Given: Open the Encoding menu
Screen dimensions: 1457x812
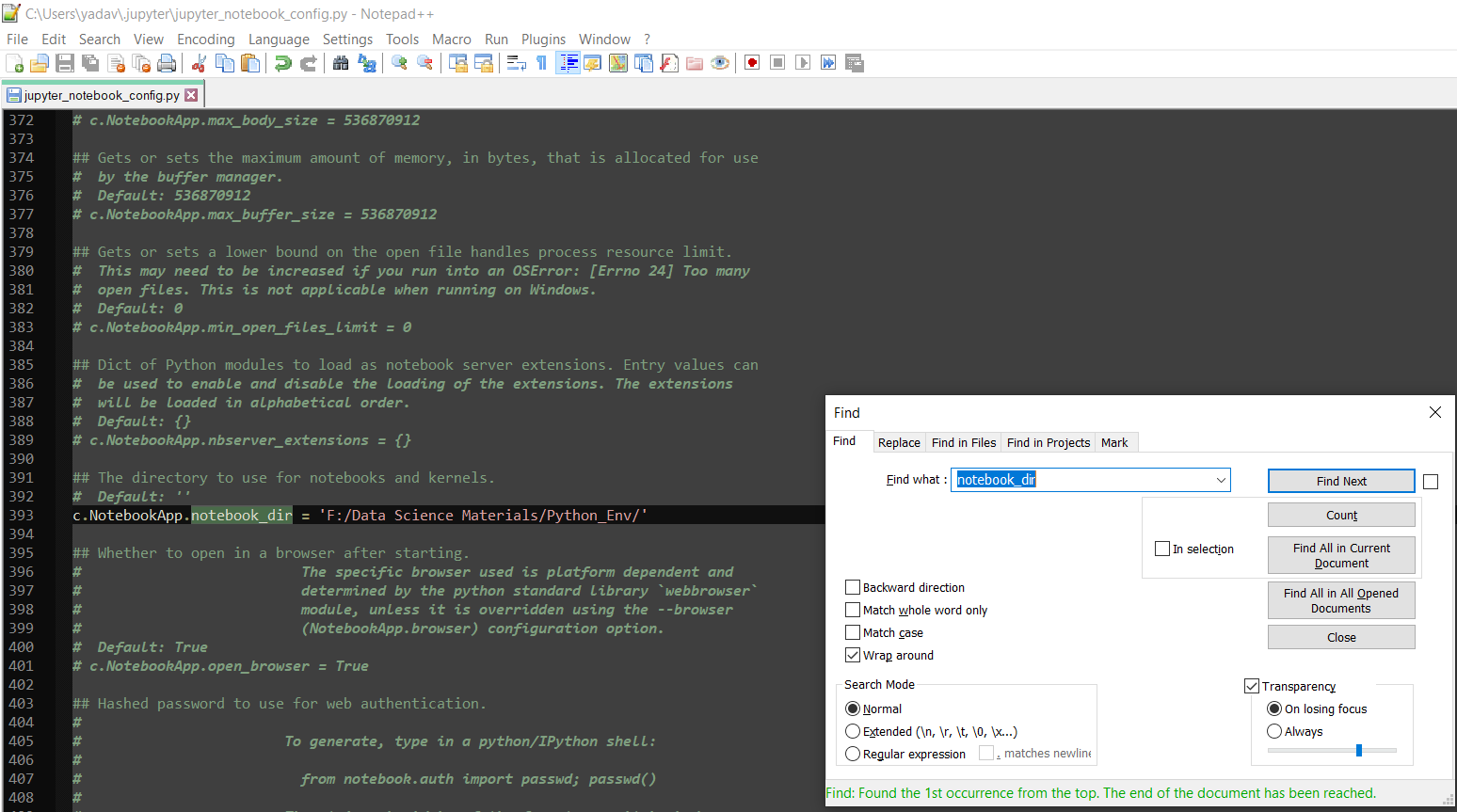Looking at the screenshot, I should click(x=206, y=39).
